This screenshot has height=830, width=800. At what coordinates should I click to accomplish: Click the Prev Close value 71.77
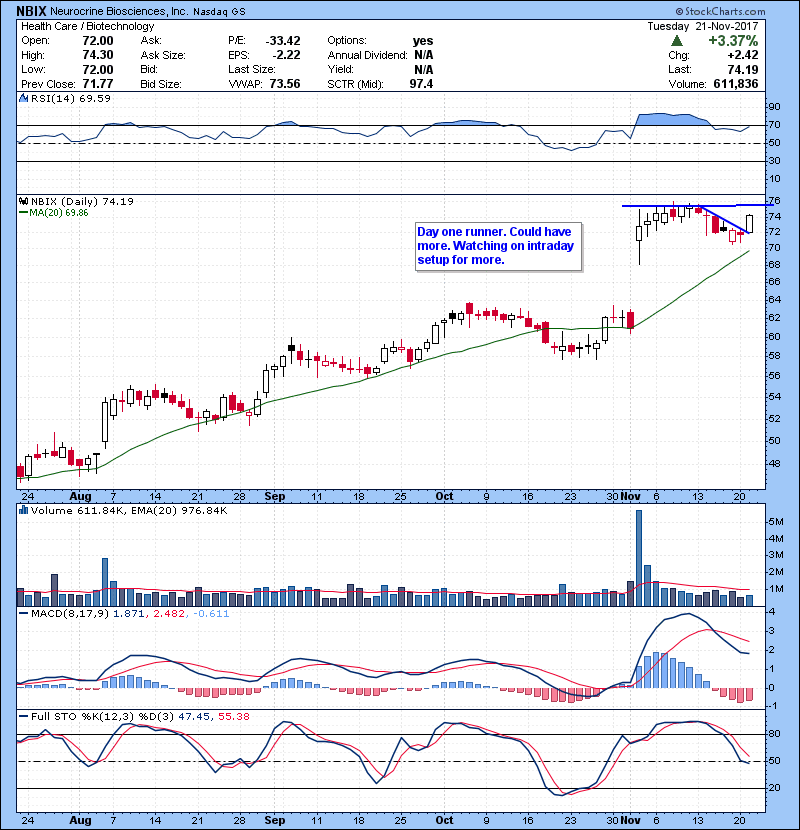click(x=98, y=84)
